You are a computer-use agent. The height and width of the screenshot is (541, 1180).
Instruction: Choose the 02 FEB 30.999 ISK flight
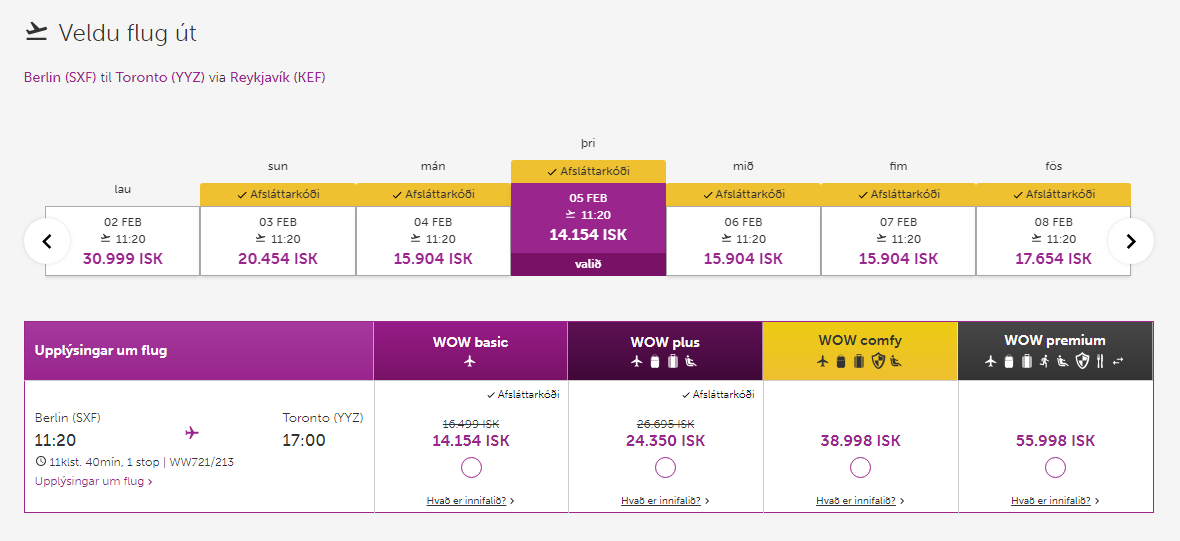click(x=123, y=240)
